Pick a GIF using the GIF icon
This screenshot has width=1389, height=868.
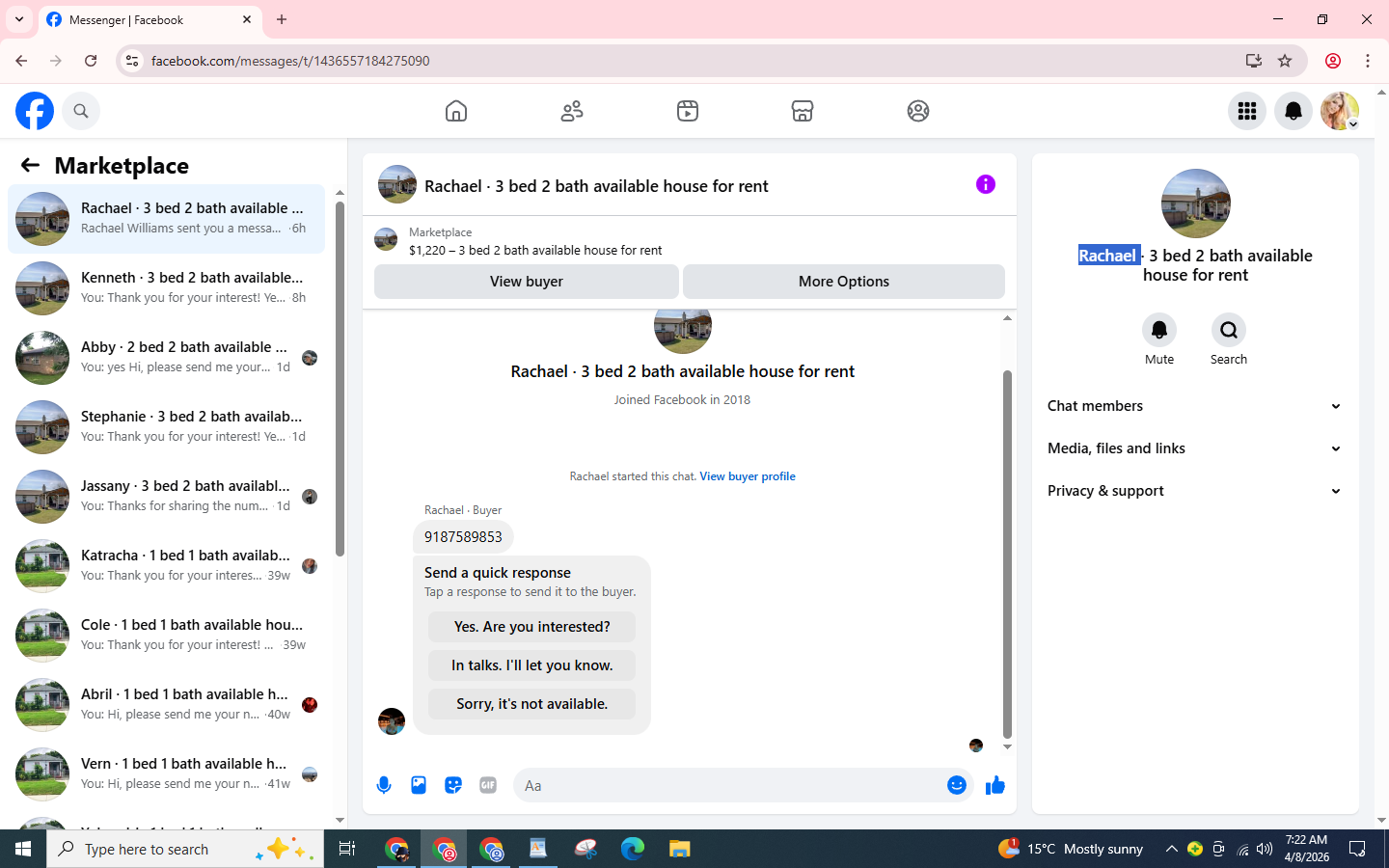(488, 785)
